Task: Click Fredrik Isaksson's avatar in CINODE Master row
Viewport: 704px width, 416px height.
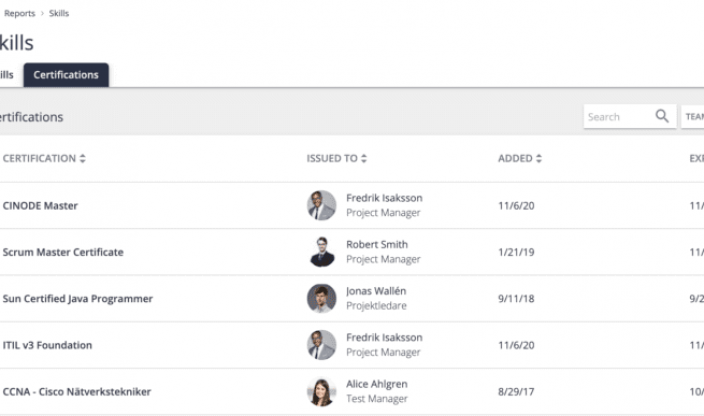Action: pos(321,205)
